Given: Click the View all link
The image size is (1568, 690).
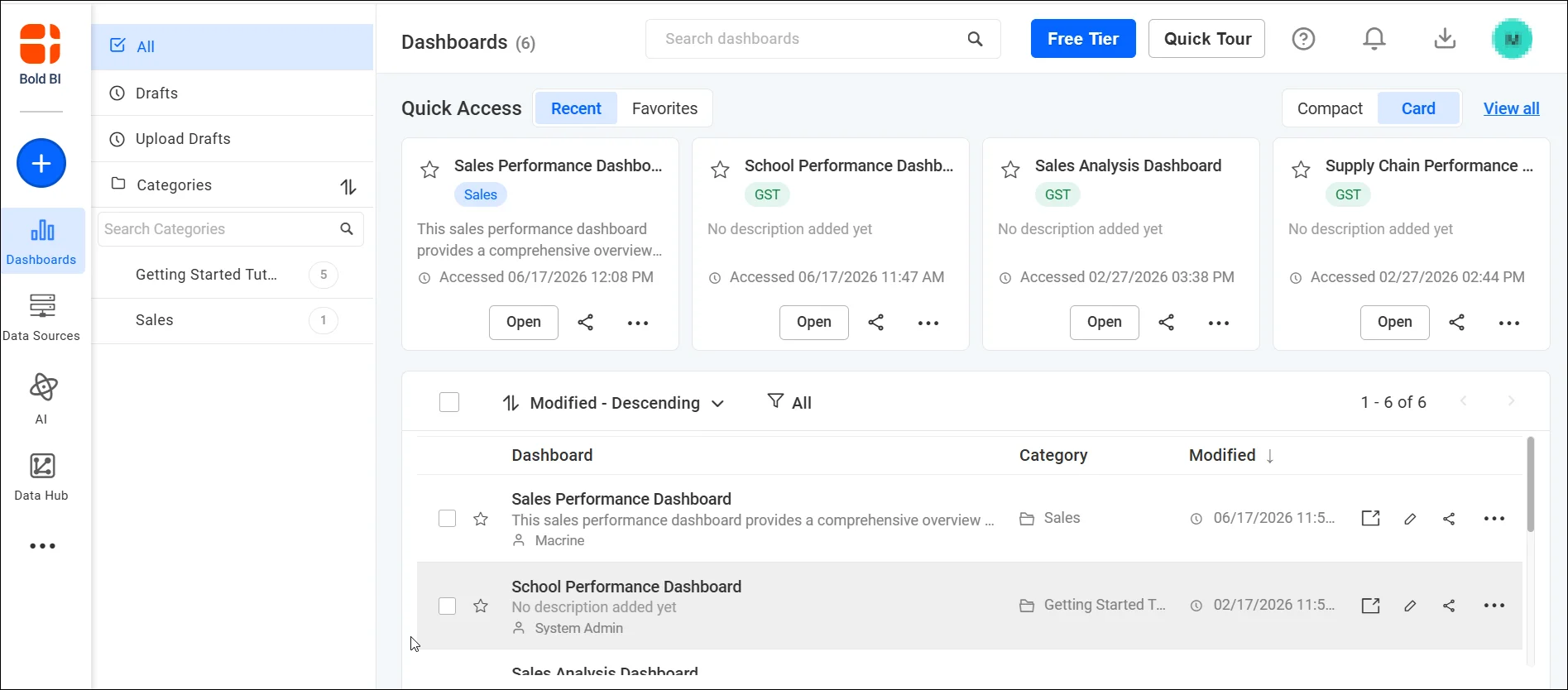Looking at the screenshot, I should 1511,108.
